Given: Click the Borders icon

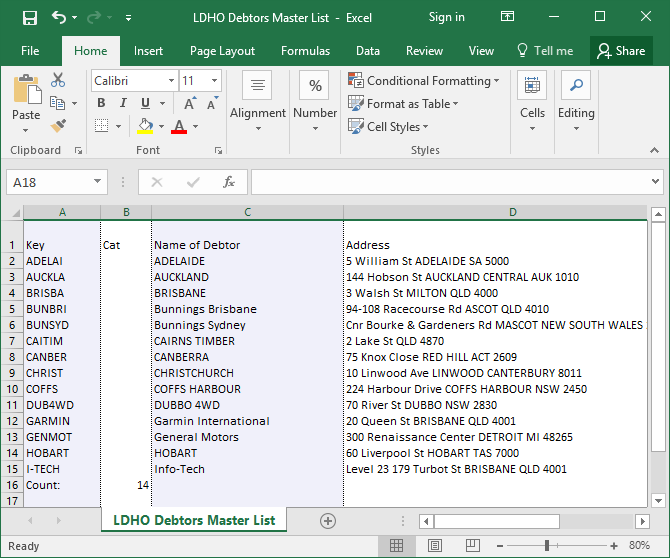Looking at the screenshot, I should point(101,126).
